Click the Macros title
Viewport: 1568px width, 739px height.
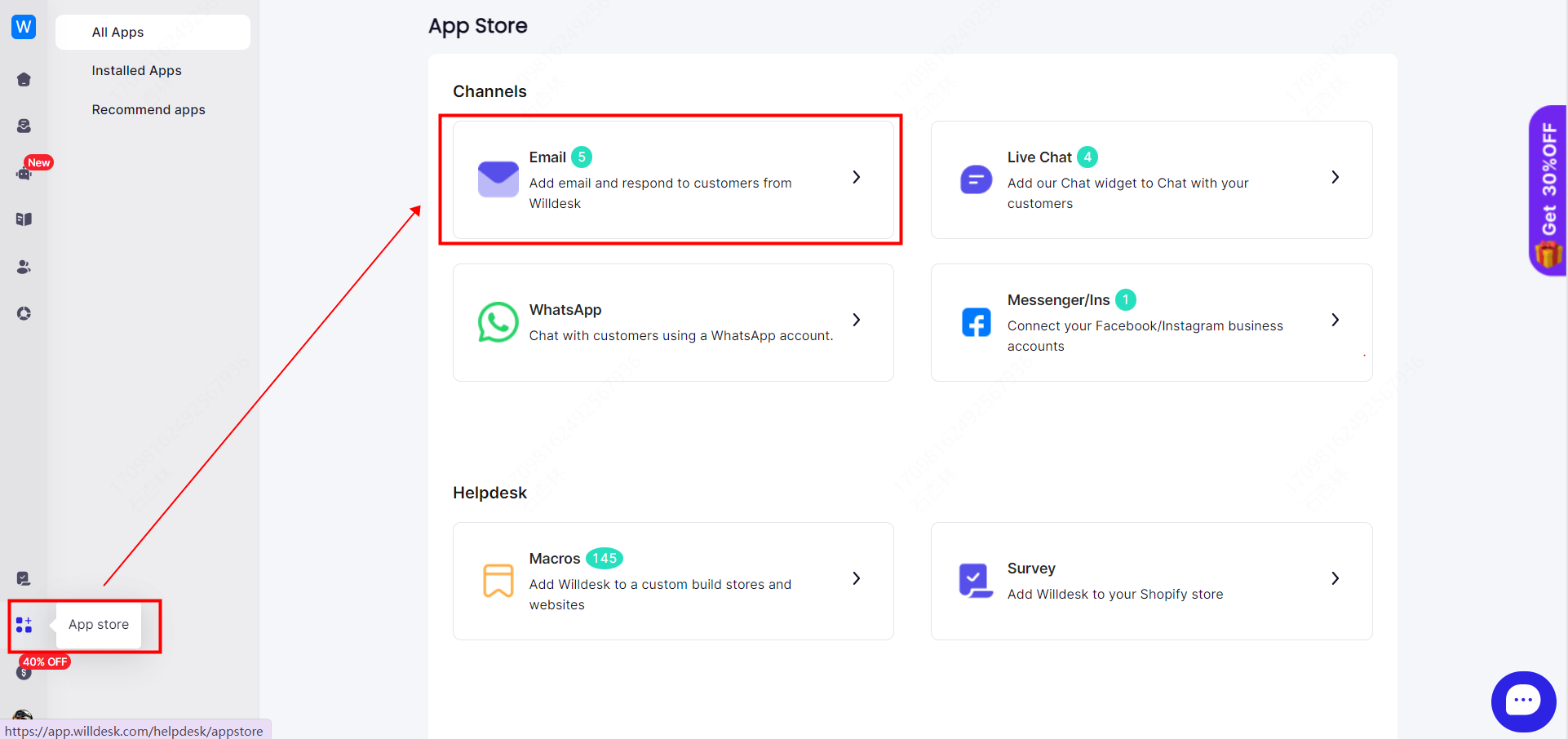tap(555, 559)
